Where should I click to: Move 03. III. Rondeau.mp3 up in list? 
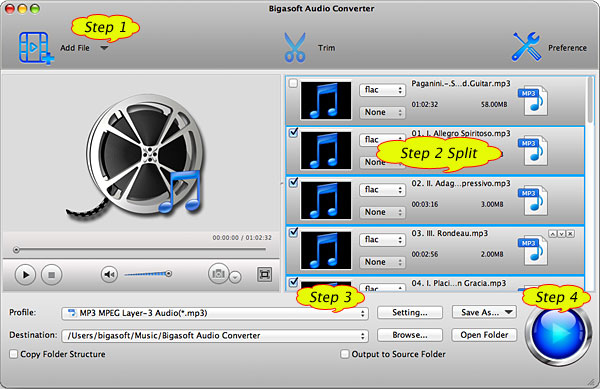552,234
